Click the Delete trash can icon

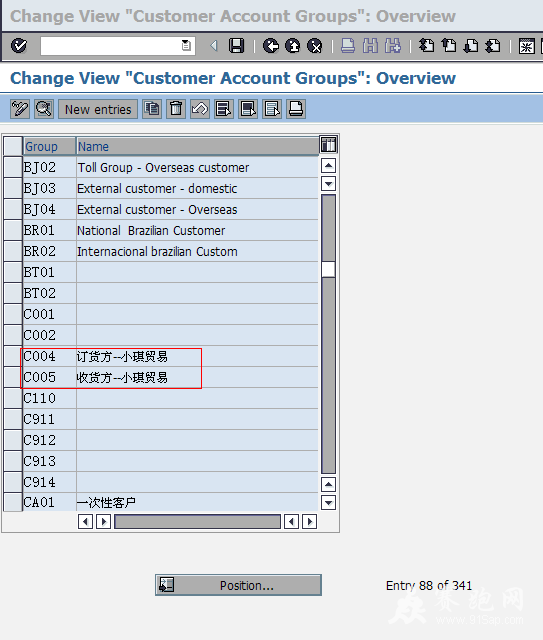[176, 109]
